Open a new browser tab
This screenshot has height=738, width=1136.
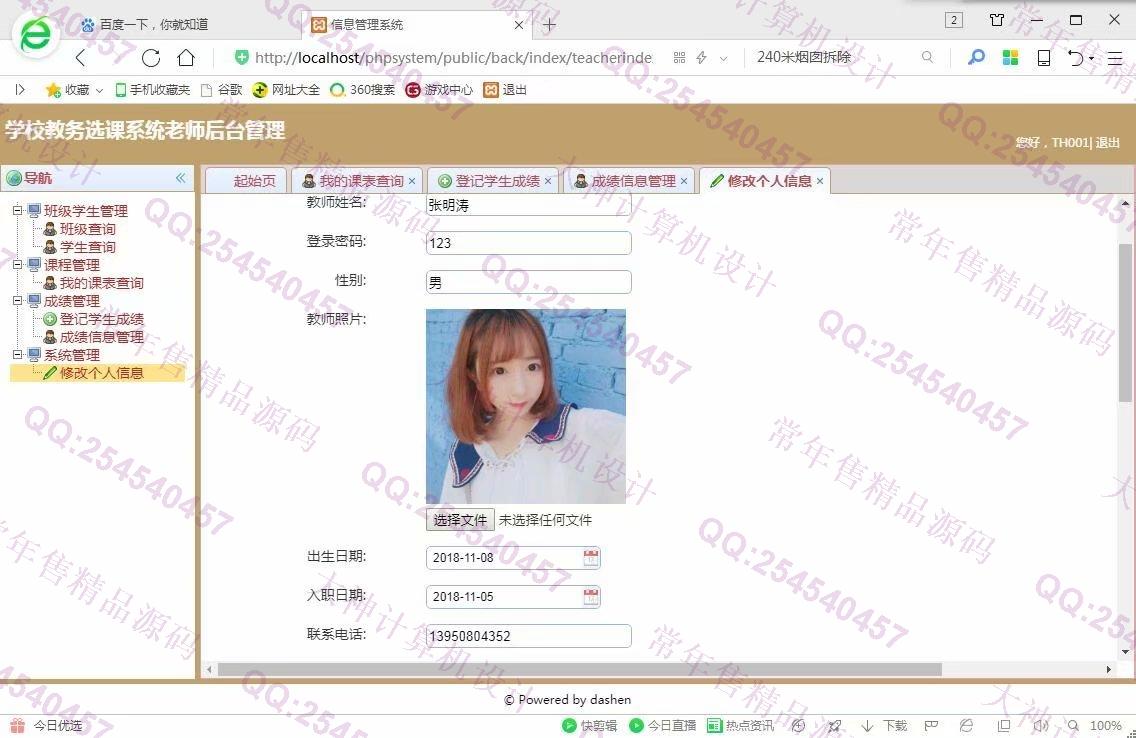click(x=550, y=25)
